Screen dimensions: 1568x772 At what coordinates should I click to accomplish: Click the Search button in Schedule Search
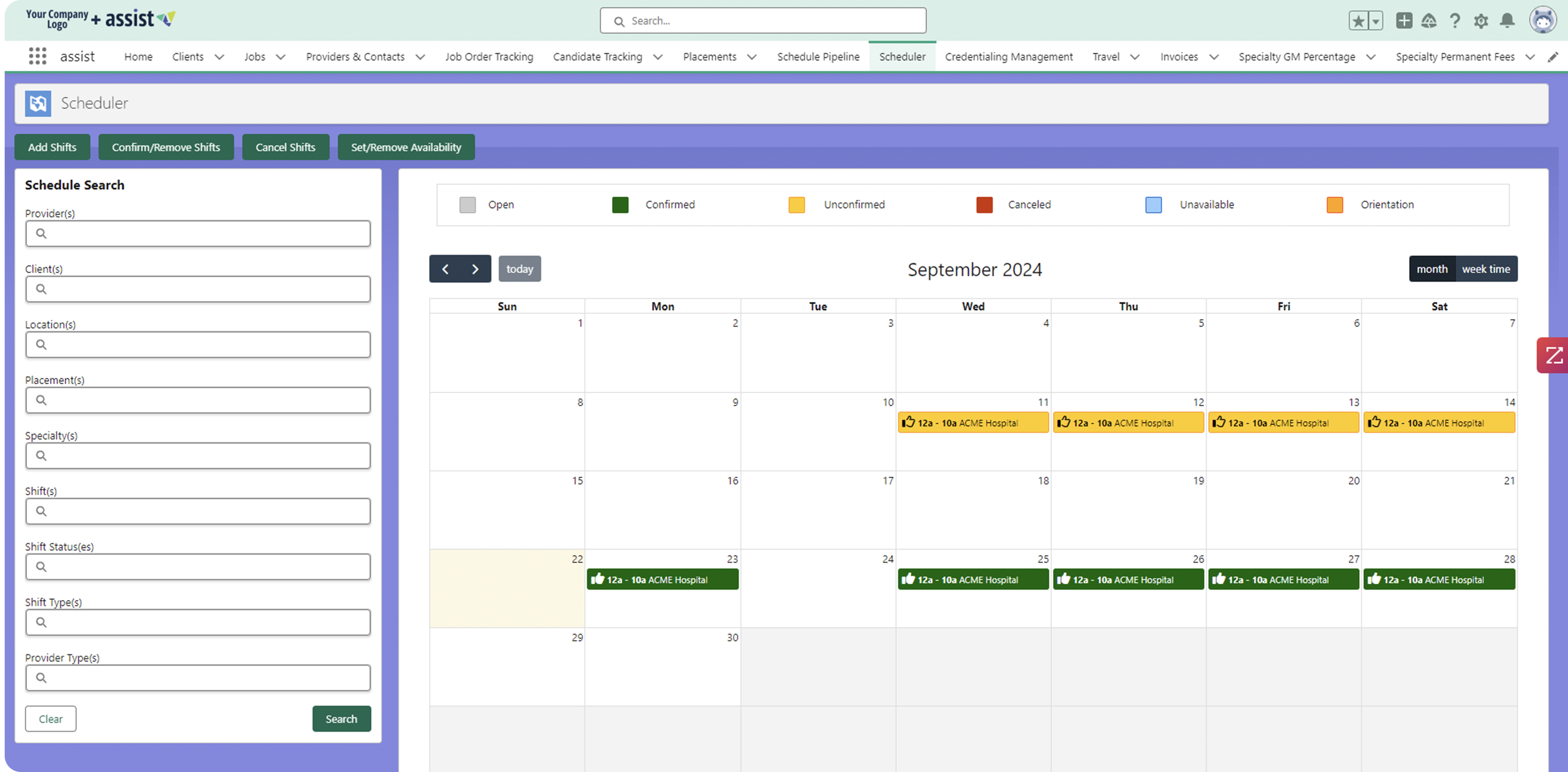tap(341, 718)
